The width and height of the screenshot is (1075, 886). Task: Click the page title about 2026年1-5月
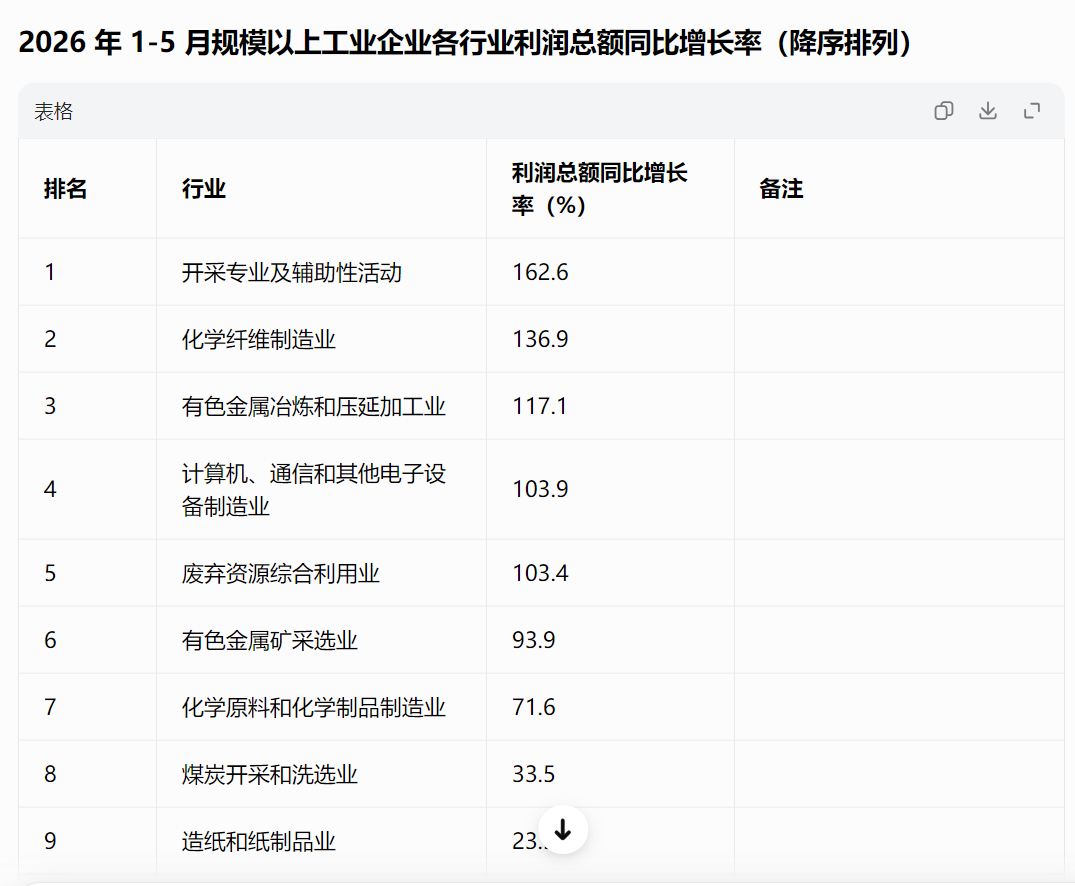coord(466,43)
